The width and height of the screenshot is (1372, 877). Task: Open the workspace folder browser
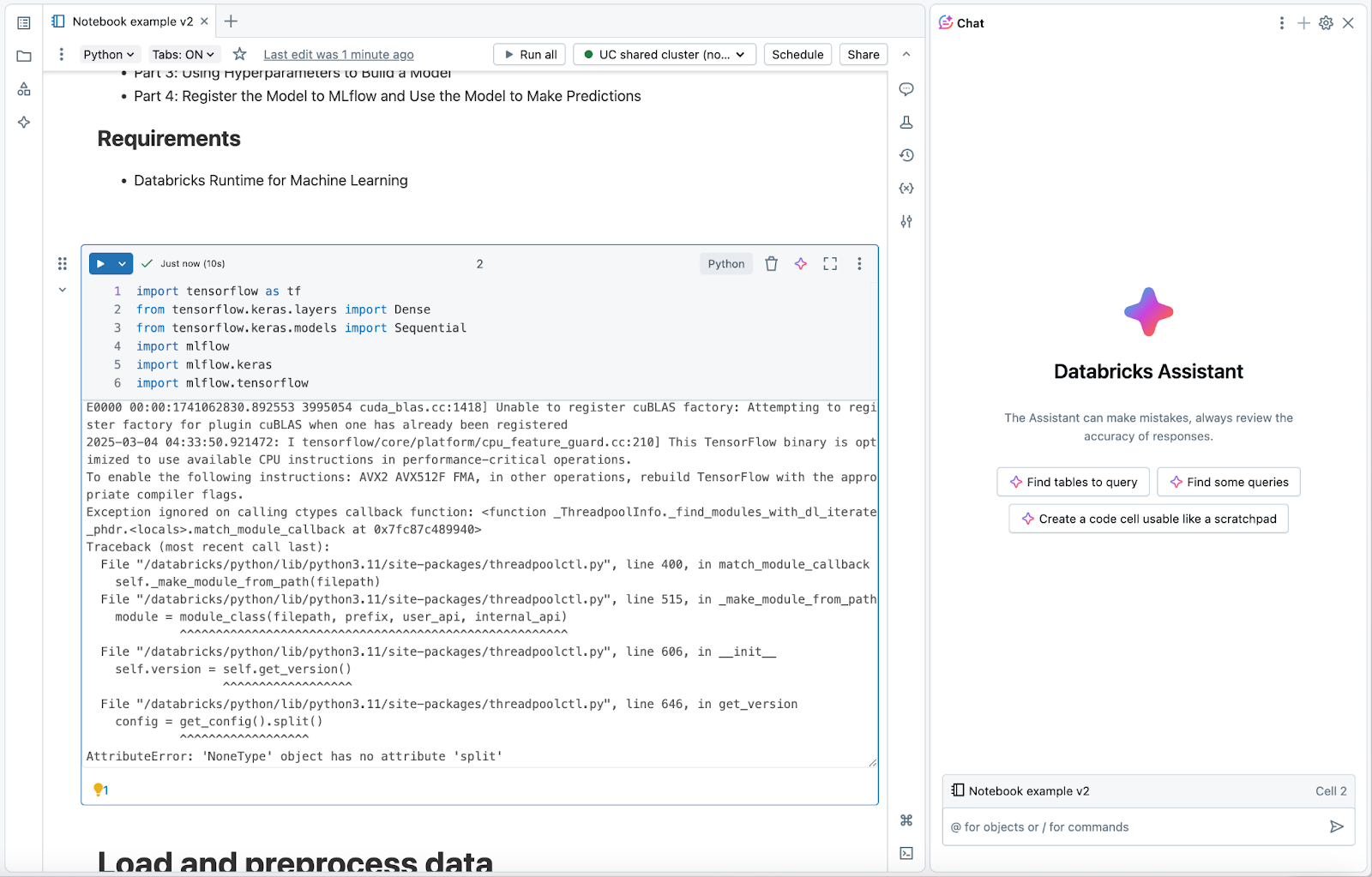click(x=23, y=57)
